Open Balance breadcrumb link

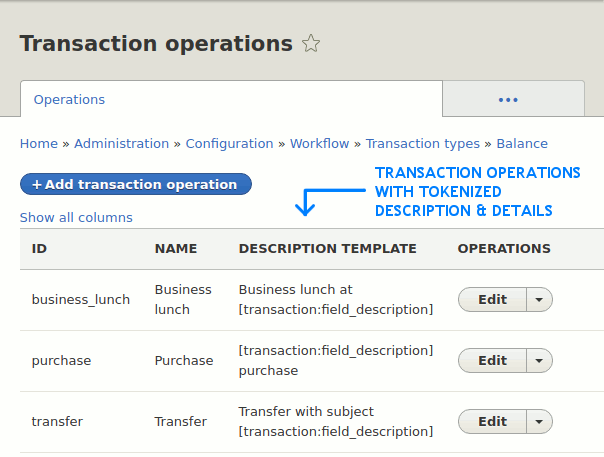point(522,143)
